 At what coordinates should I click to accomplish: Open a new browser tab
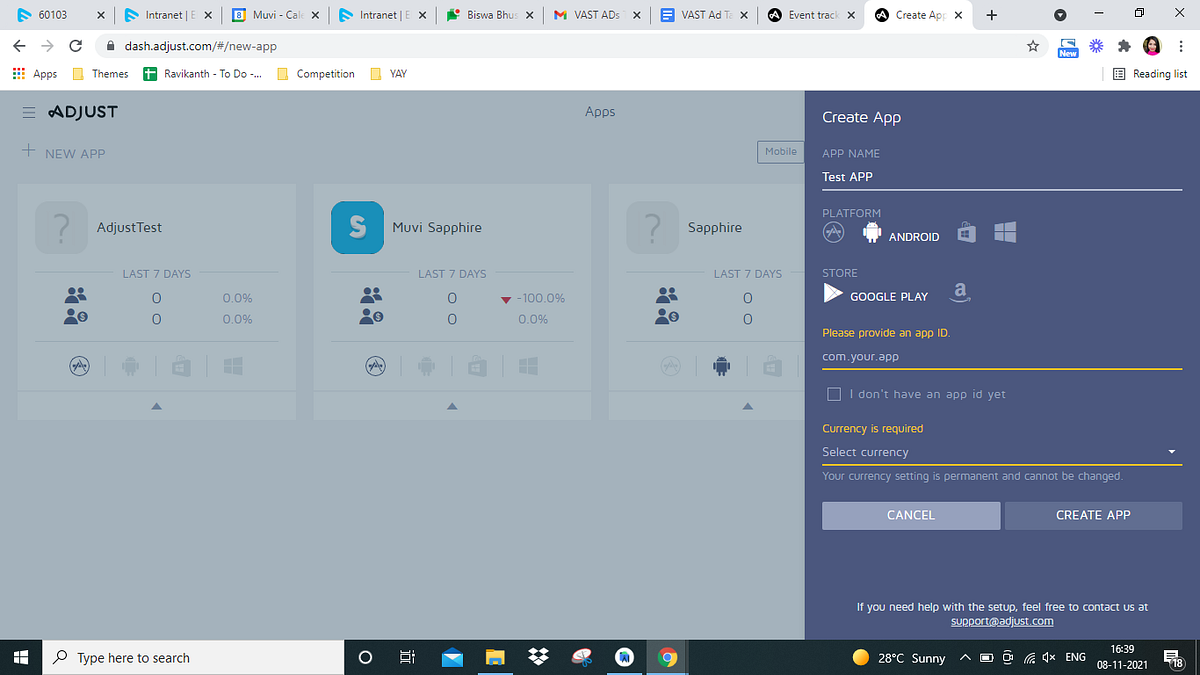(991, 15)
